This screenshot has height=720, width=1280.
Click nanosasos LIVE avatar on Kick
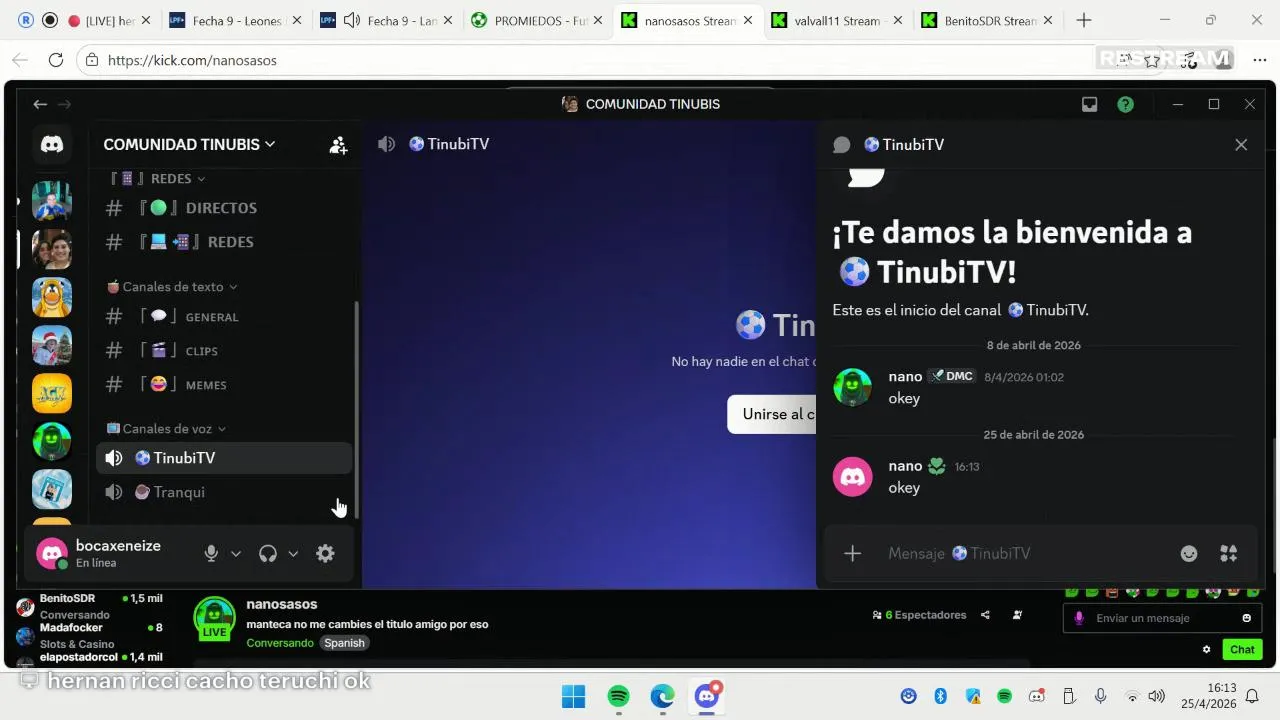[x=214, y=618]
